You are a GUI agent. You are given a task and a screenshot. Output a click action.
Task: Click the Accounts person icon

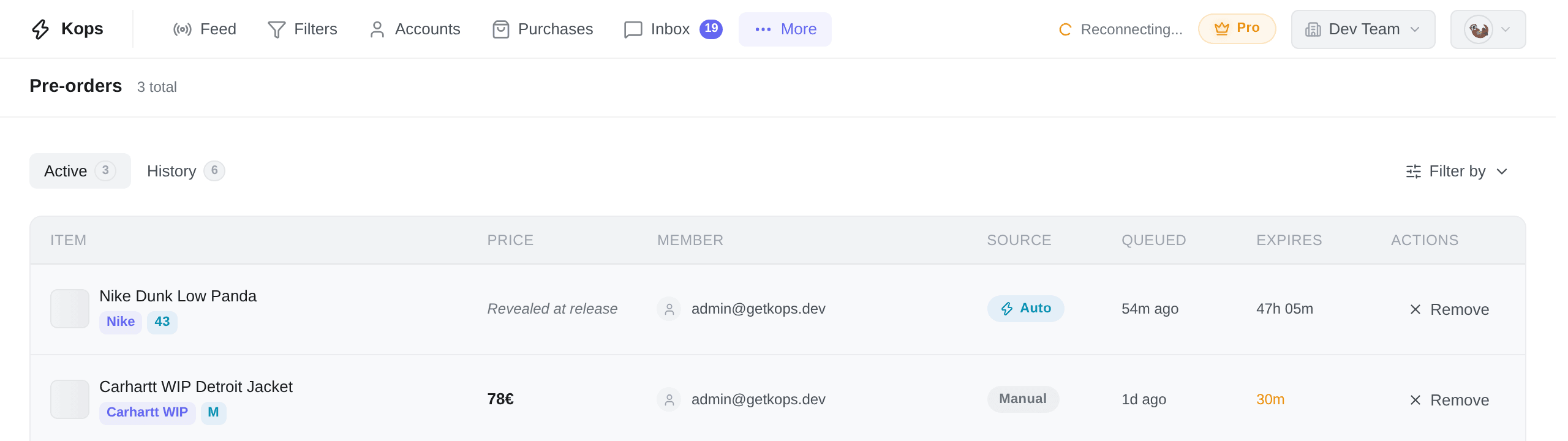[x=377, y=29]
